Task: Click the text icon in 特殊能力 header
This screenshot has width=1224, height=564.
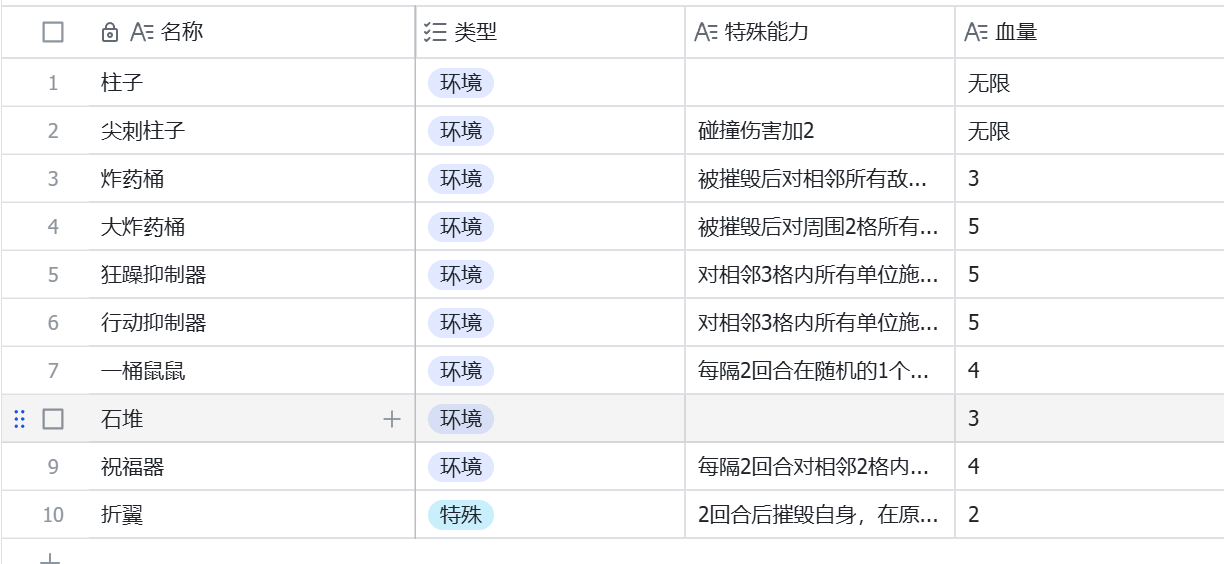Action: pyautogui.click(x=706, y=32)
